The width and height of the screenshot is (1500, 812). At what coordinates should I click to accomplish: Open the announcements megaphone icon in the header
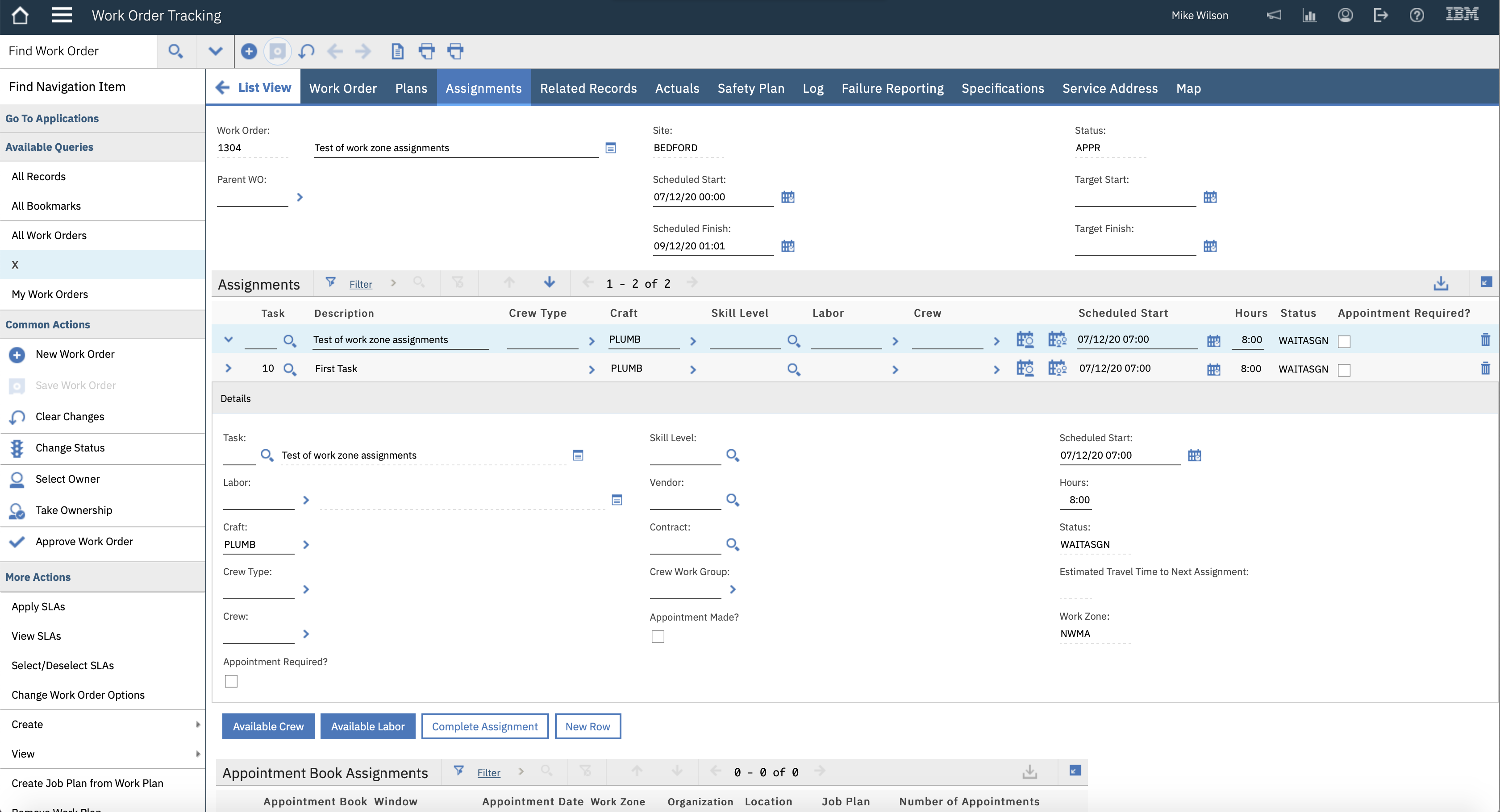coord(1274,15)
